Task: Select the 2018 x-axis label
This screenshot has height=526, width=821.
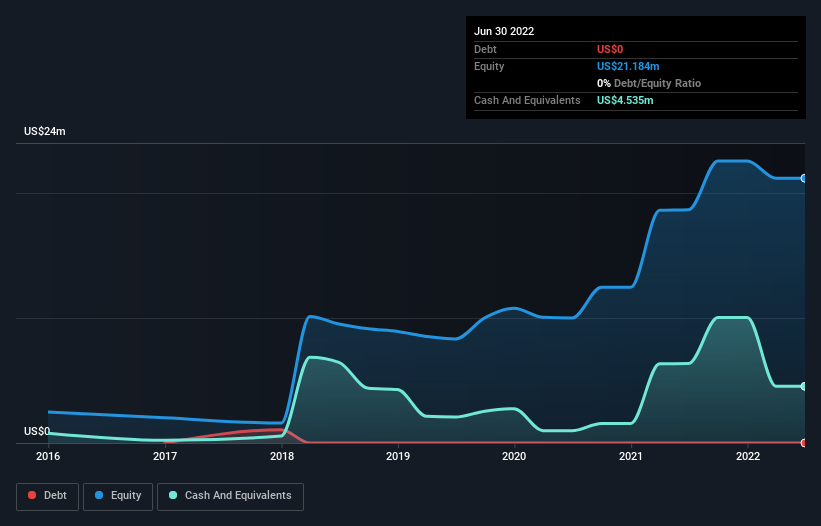Action: (x=282, y=456)
